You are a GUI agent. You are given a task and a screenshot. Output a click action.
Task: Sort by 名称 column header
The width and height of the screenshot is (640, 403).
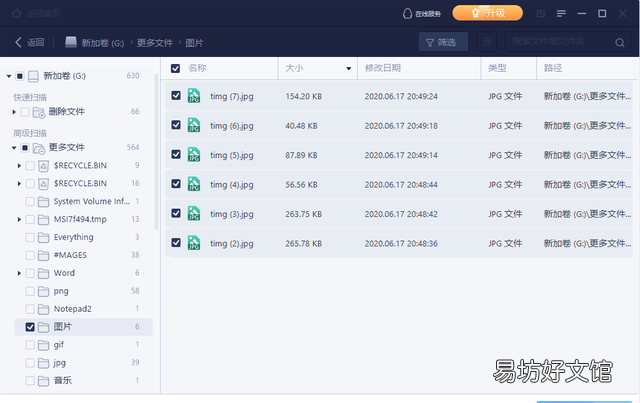click(x=197, y=68)
